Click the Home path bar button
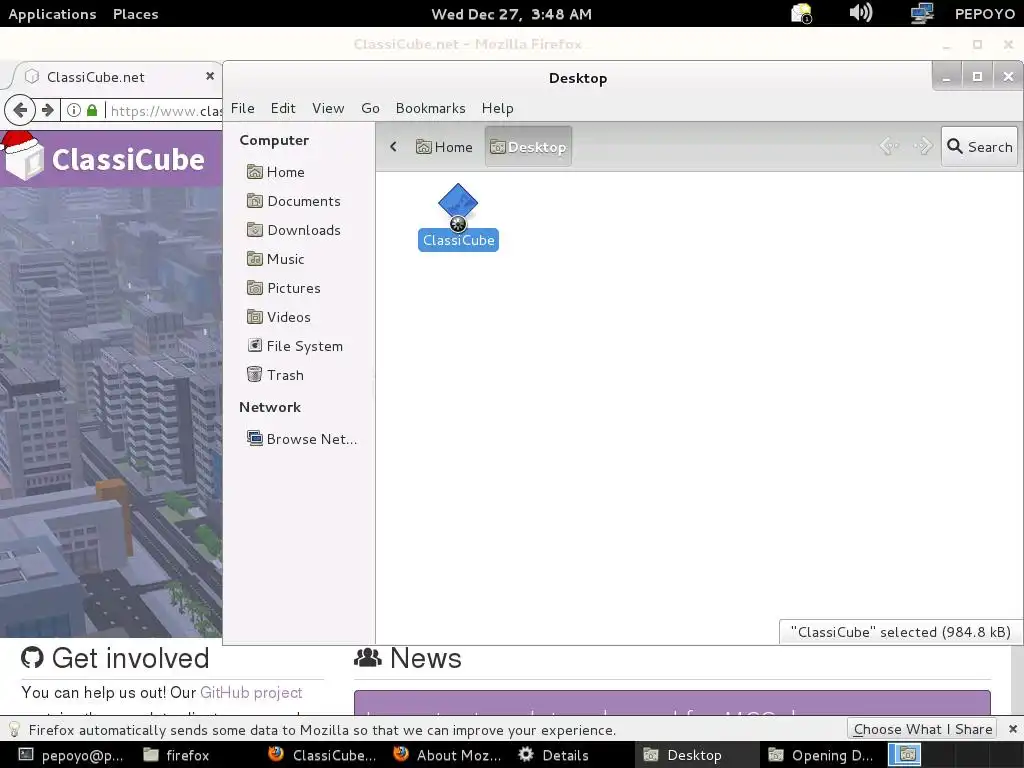This screenshot has height=768, width=1024. click(444, 147)
